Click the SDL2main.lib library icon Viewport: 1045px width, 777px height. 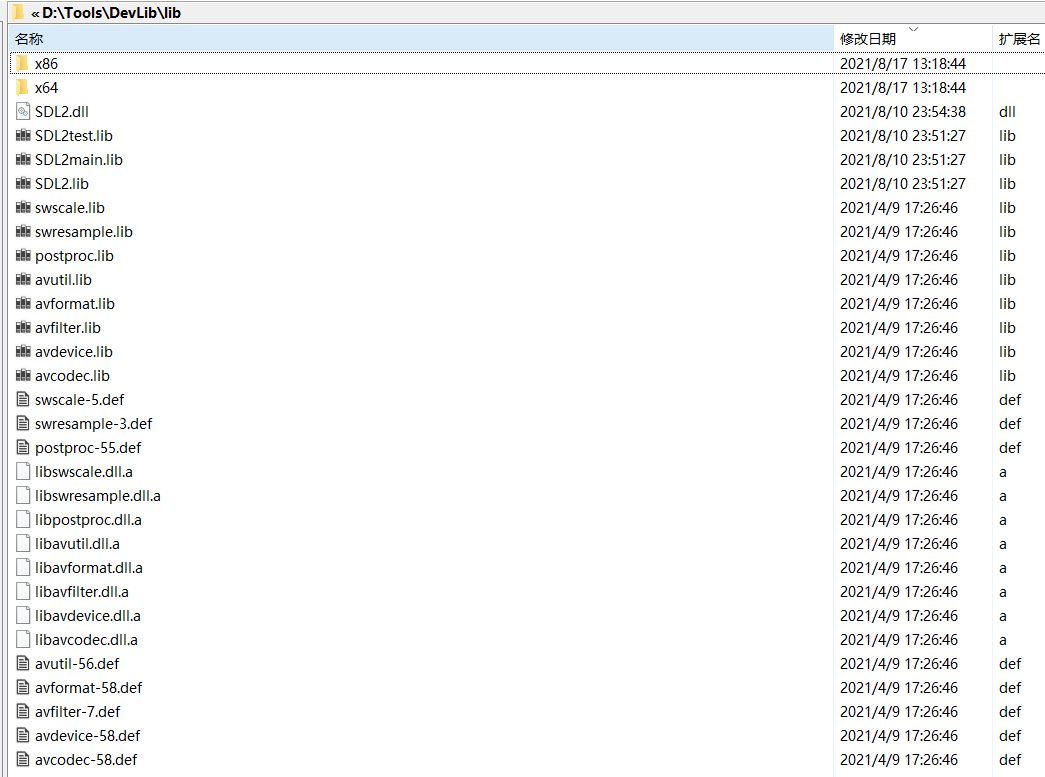click(x=22, y=159)
